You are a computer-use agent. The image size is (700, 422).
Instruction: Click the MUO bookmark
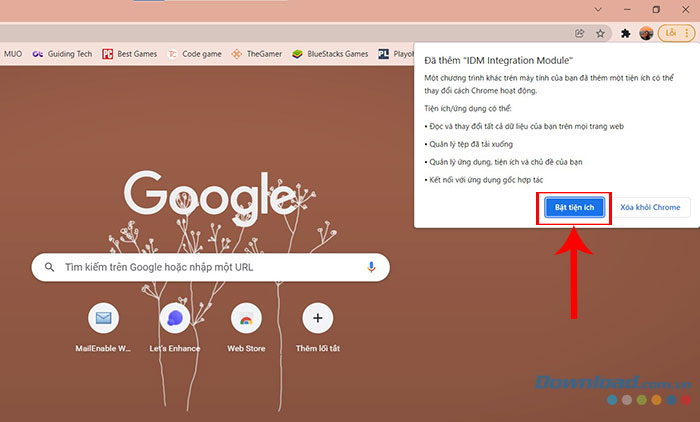(x=13, y=54)
